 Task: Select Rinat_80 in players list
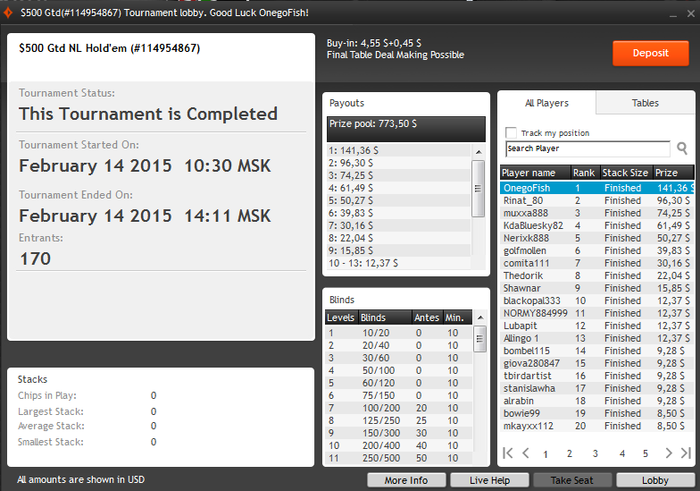point(597,200)
